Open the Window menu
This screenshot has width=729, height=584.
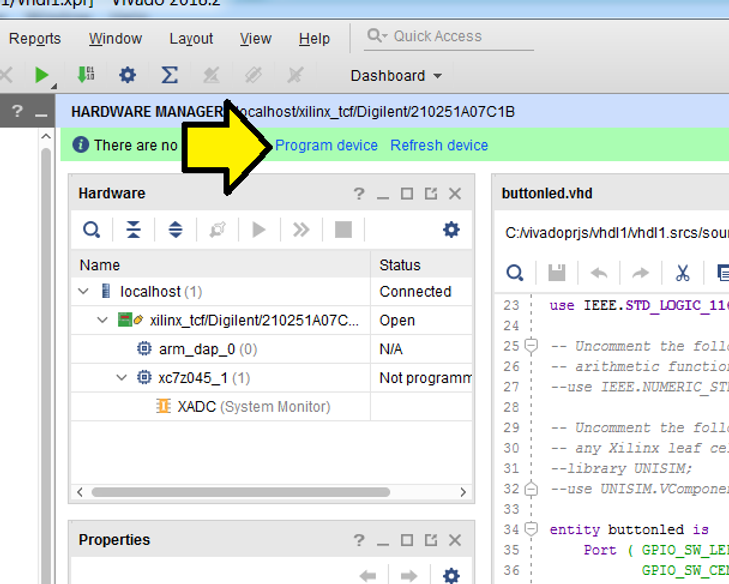[x=115, y=39]
